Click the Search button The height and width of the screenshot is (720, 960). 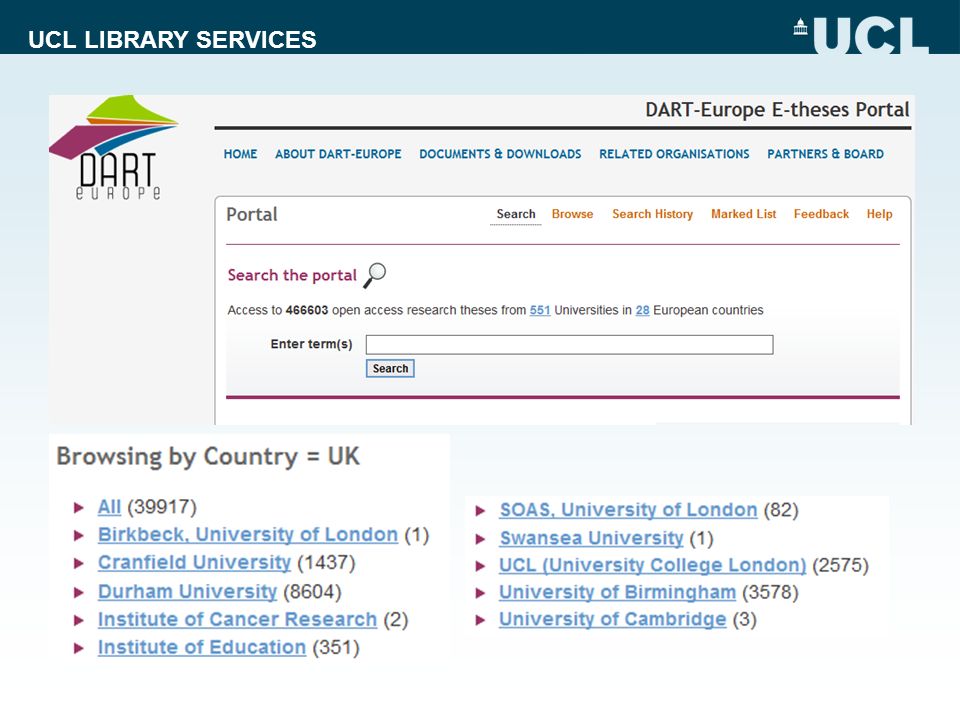click(x=390, y=369)
